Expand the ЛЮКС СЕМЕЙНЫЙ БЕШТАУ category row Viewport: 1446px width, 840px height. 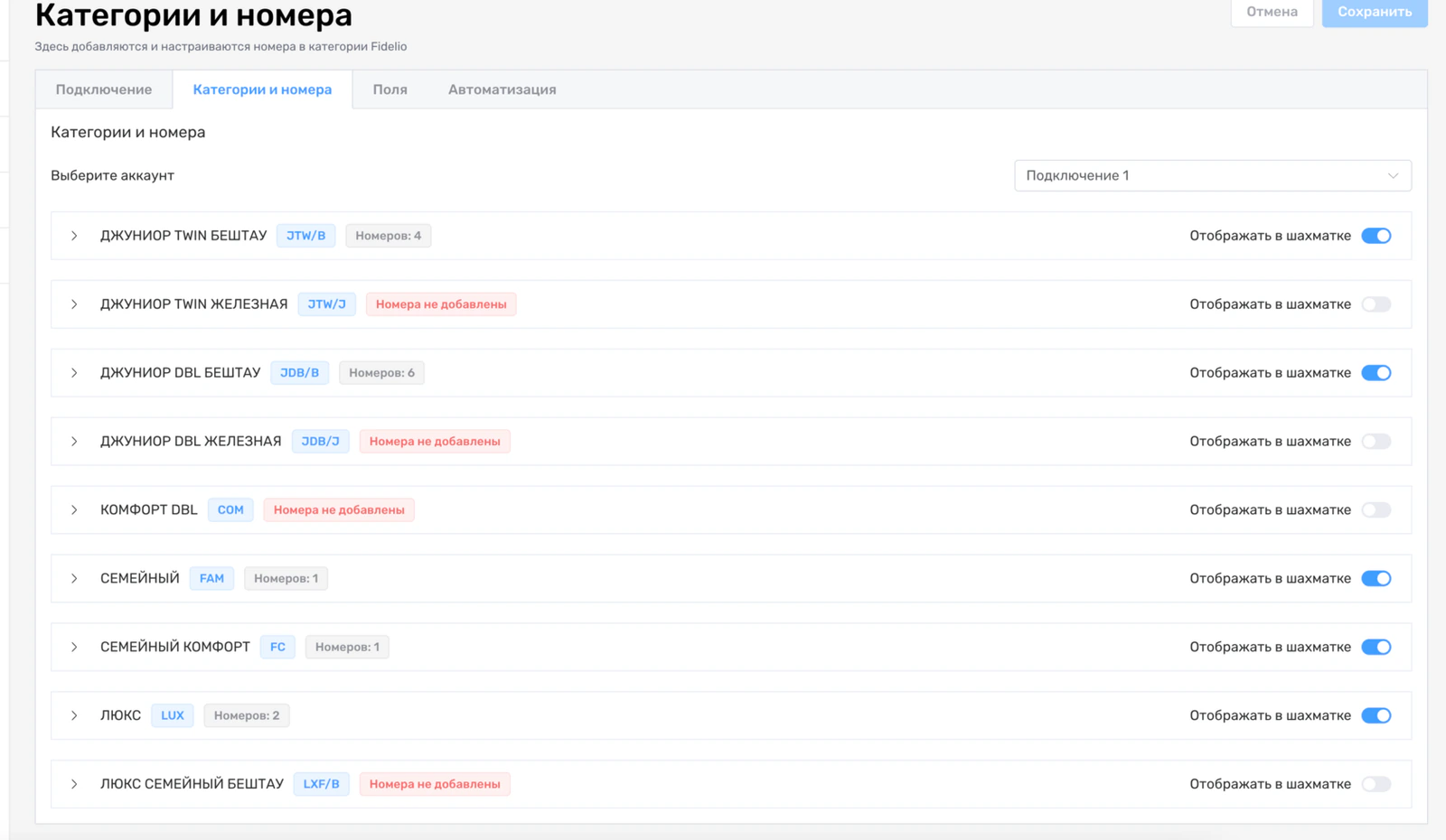pos(74,784)
